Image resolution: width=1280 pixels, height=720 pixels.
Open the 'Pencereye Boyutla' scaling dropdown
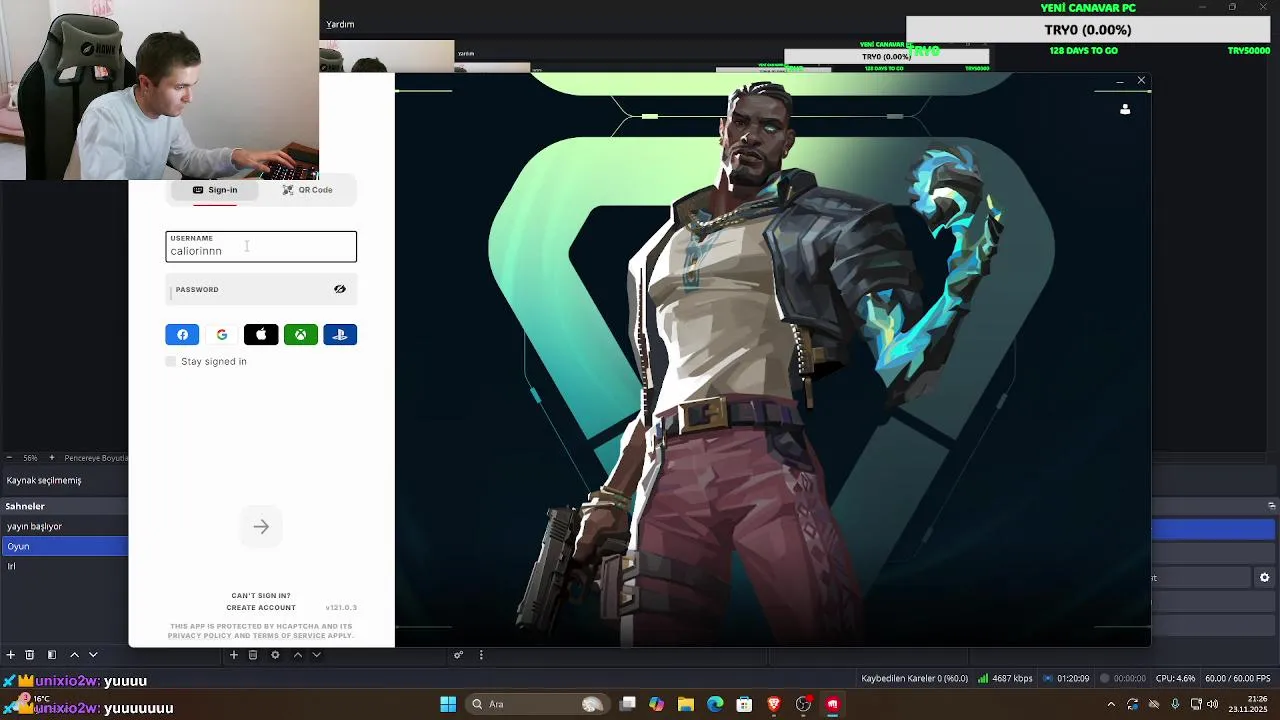(x=96, y=458)
